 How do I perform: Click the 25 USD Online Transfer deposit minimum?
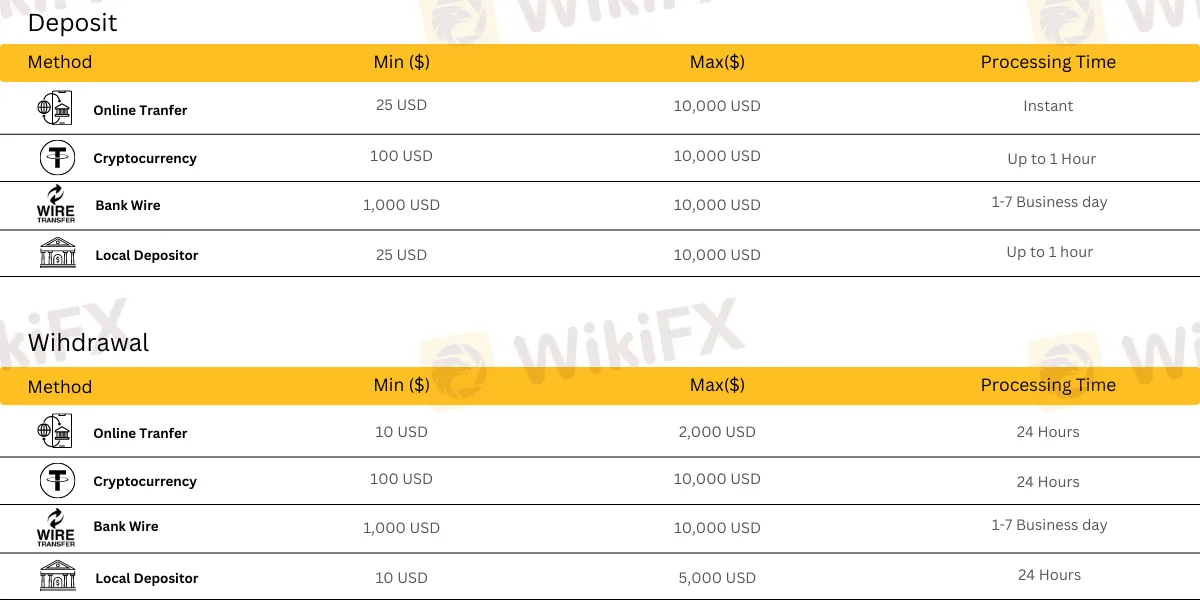pyautogui.click(x=401, y=106)
